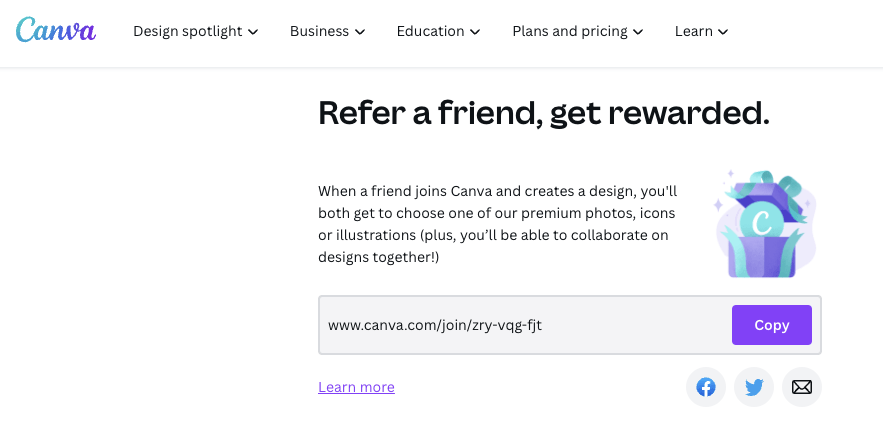Share referral link via email envelope icon
Image resolution: width=883 pixels, height=426 pixels.
(802, 387)
